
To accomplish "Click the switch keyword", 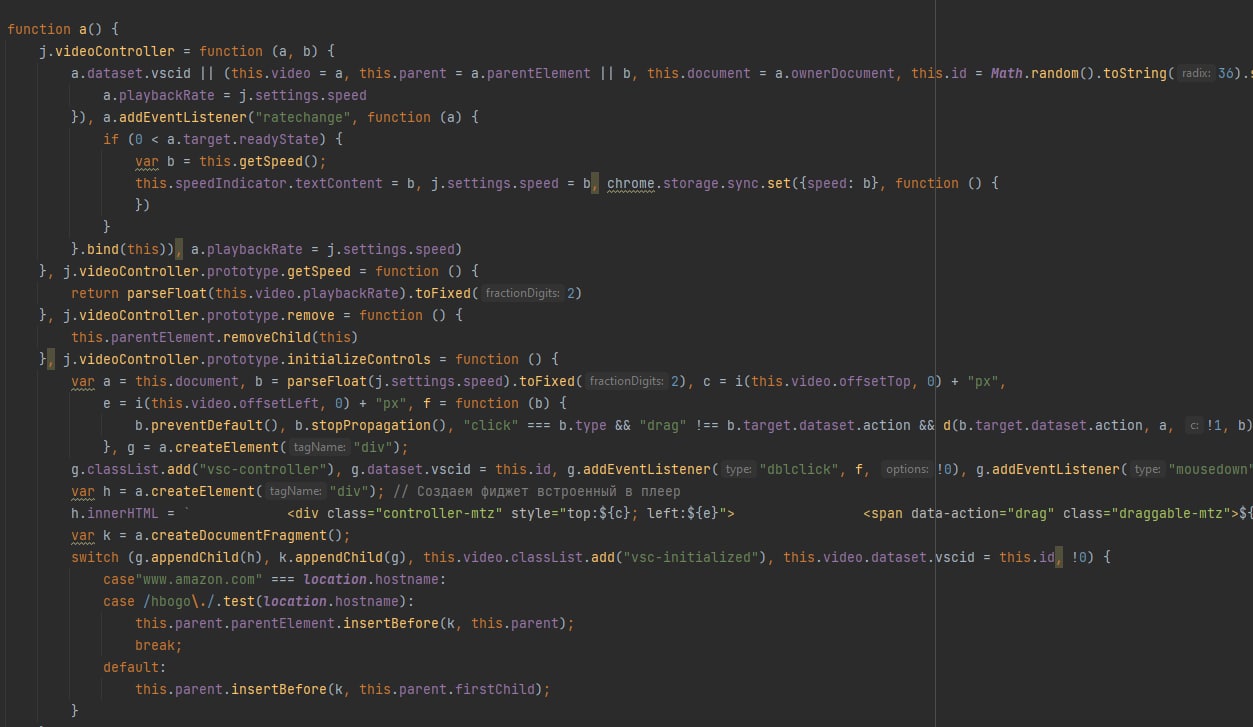I will (95, 557).
